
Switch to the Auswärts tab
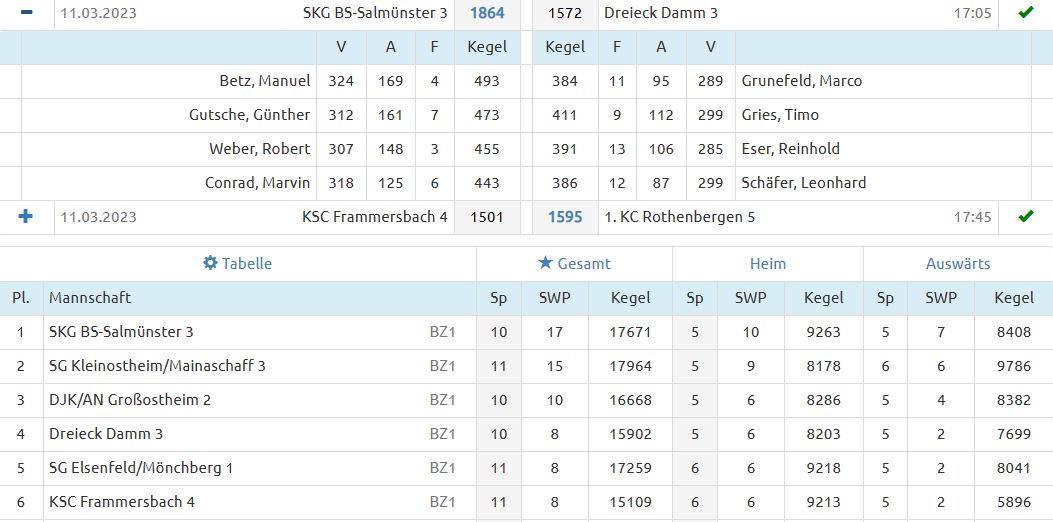(958, 263)
